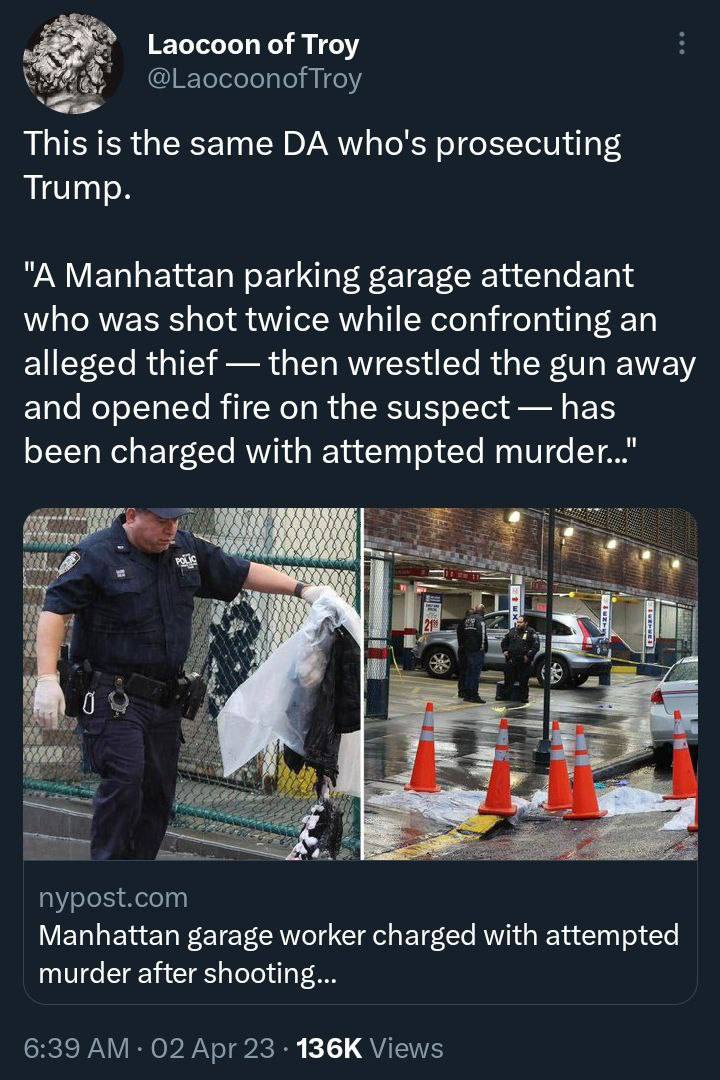The width and height of the screenshot is (720, 1080).
Task: Click the 02 Apr 23 date
Action: pos(212,1048)
